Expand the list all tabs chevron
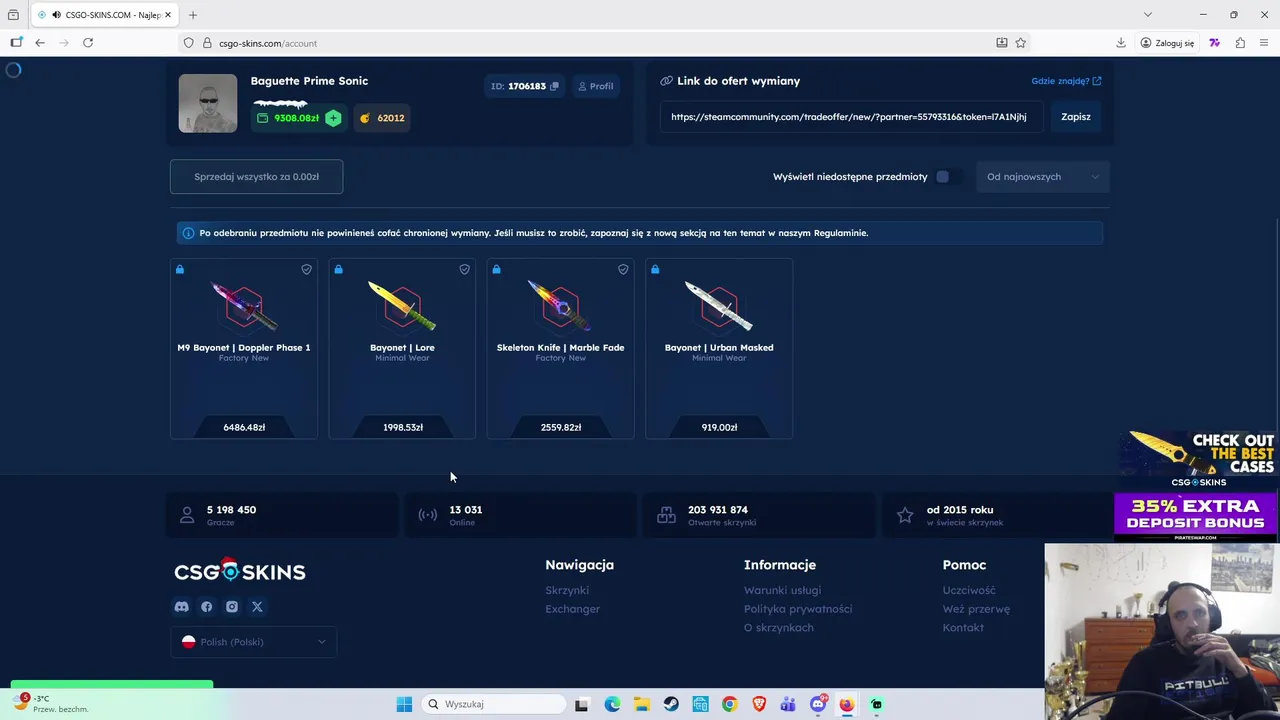 click(1148, 15)
